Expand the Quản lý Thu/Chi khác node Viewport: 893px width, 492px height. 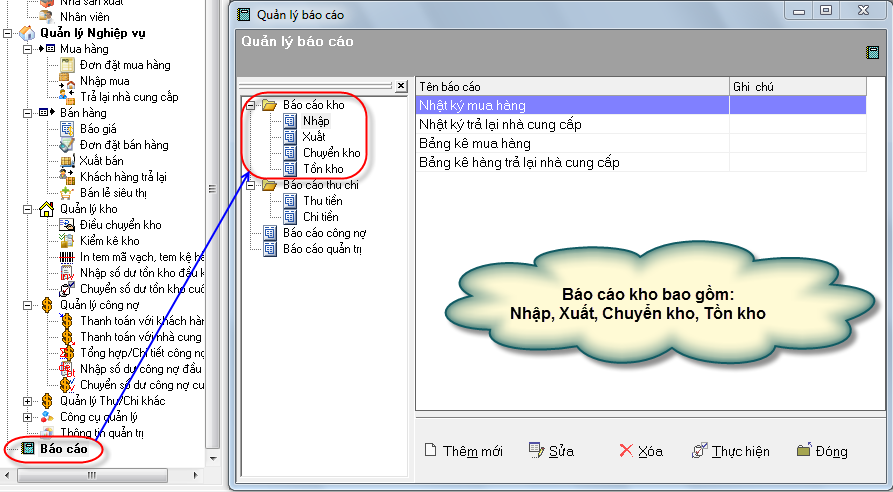27,401
